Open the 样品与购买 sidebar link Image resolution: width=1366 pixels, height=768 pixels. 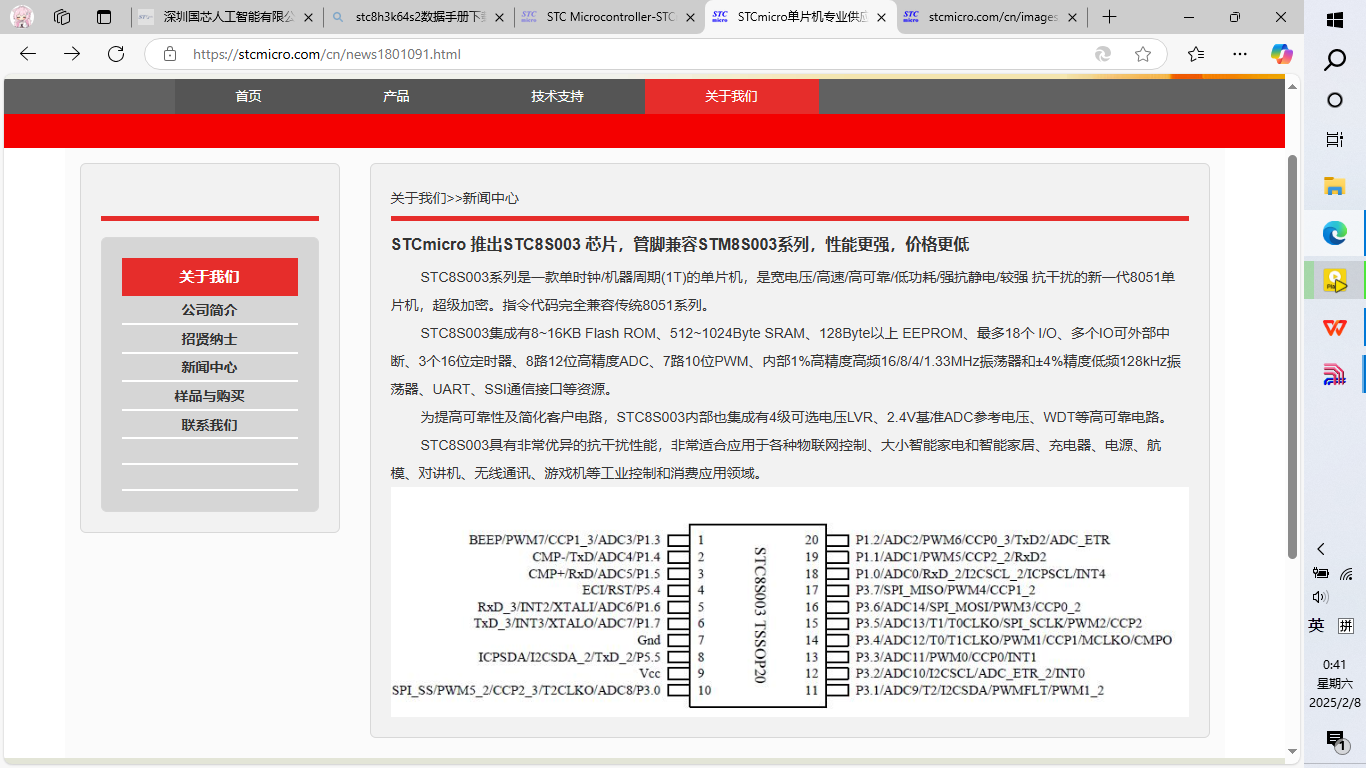pos(210,396)
